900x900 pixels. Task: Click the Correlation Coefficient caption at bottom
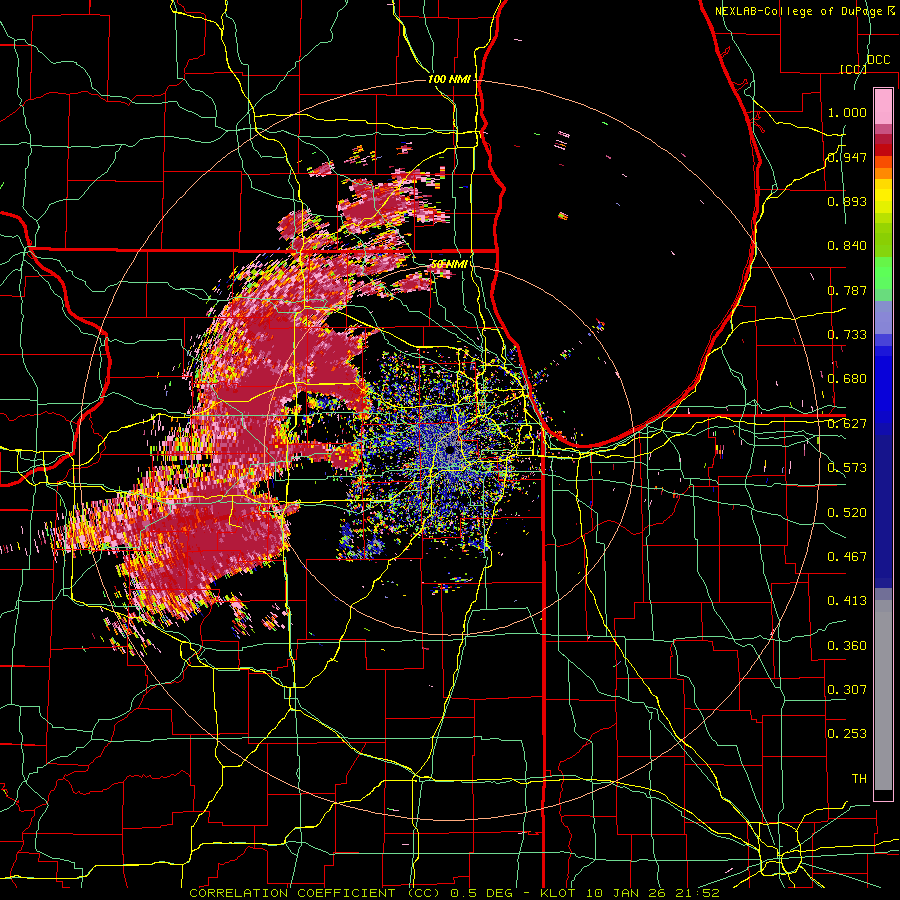(x=454, y=893)
